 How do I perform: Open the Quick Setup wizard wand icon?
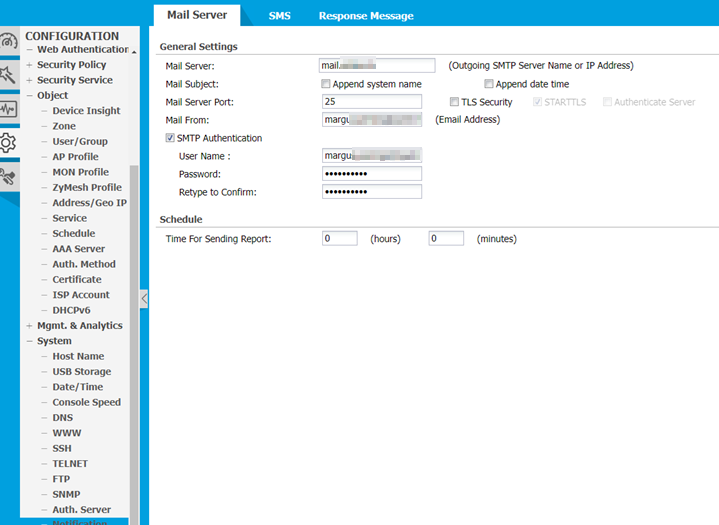pyautogui.click(x=9, y=75)
